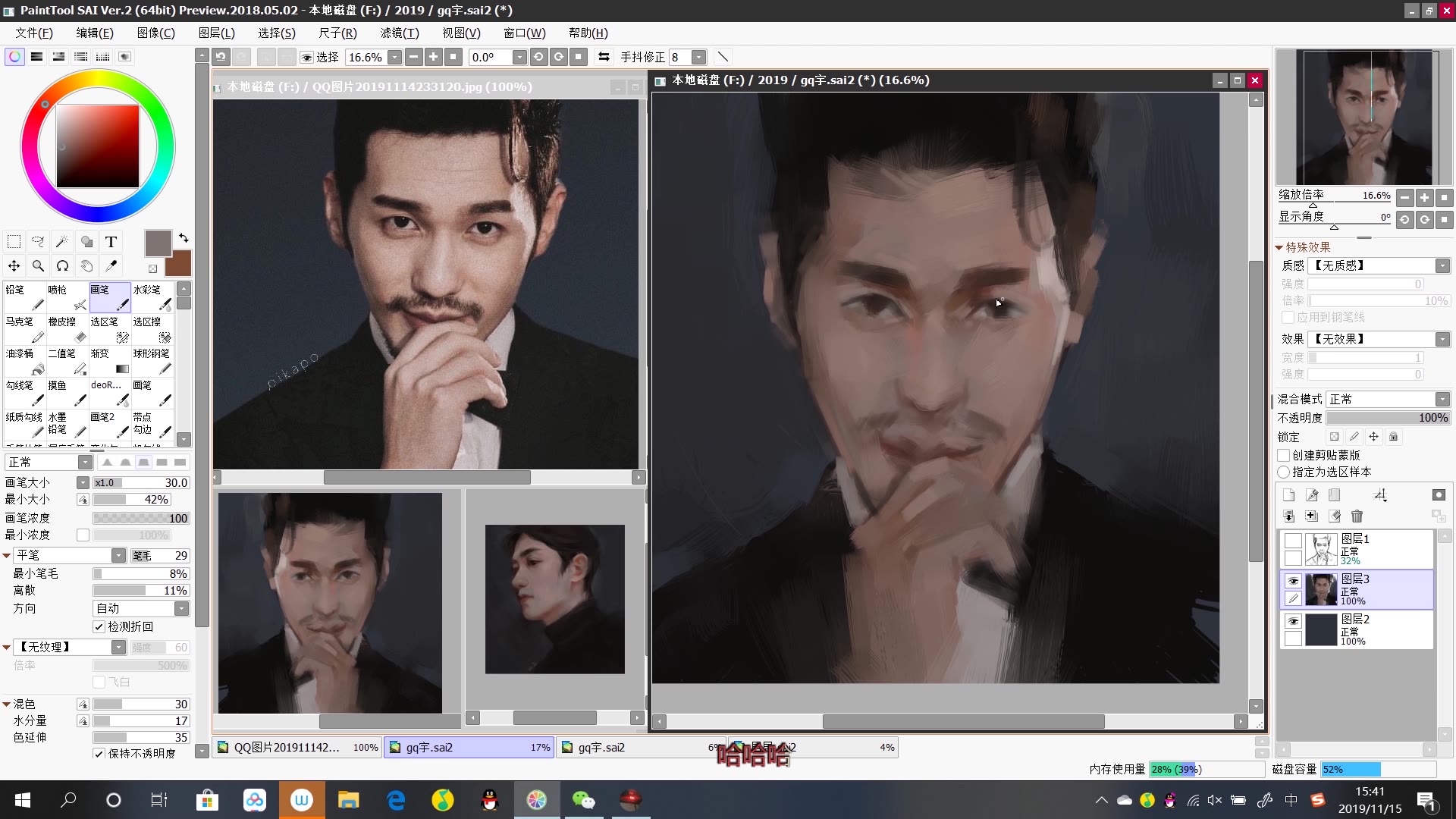Click the transparent color icon

pos(152,268)
